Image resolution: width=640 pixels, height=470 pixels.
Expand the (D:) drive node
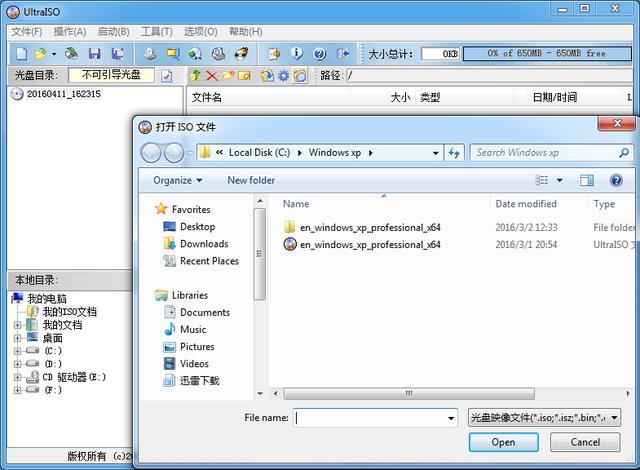(x=17, y=364)
